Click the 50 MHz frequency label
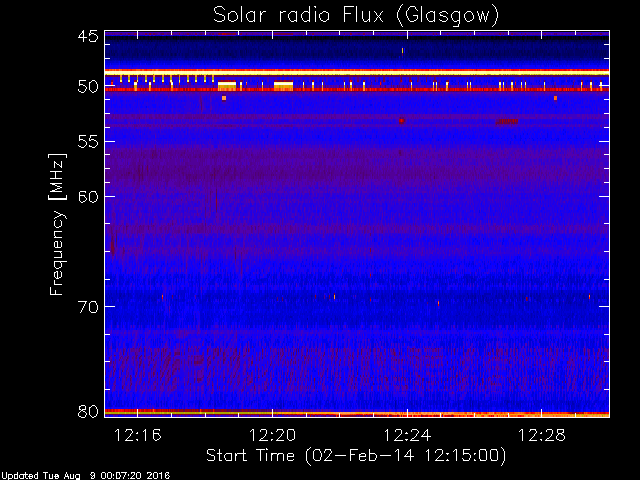Screen dimensions: 640x480 88,87
